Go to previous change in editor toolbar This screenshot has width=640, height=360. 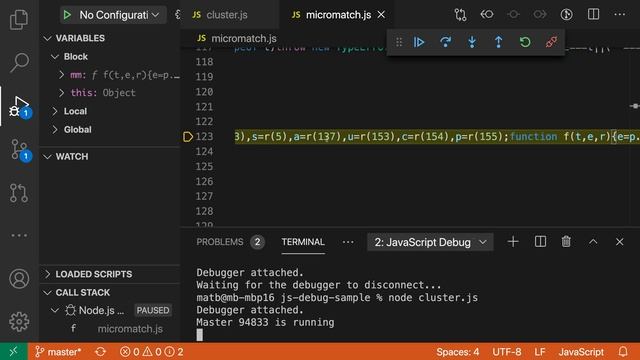click(x=487, y=15)
